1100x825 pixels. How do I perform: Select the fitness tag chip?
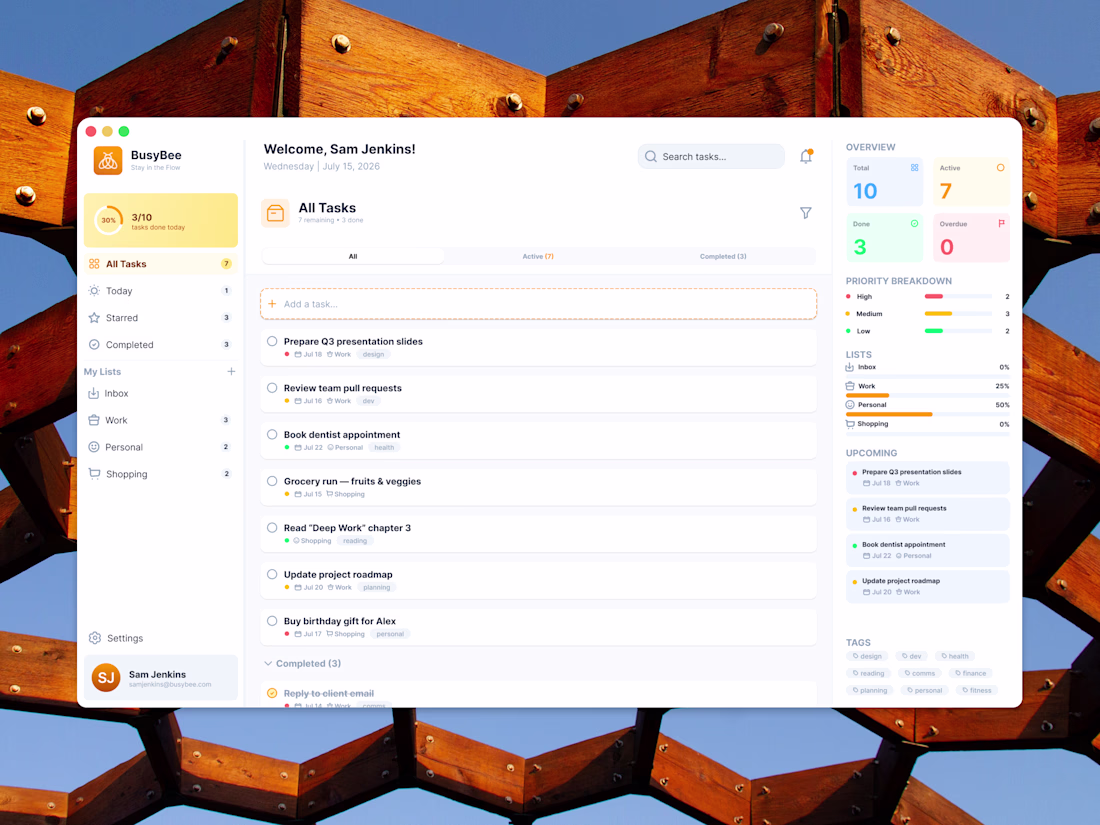tap(977, 690)
